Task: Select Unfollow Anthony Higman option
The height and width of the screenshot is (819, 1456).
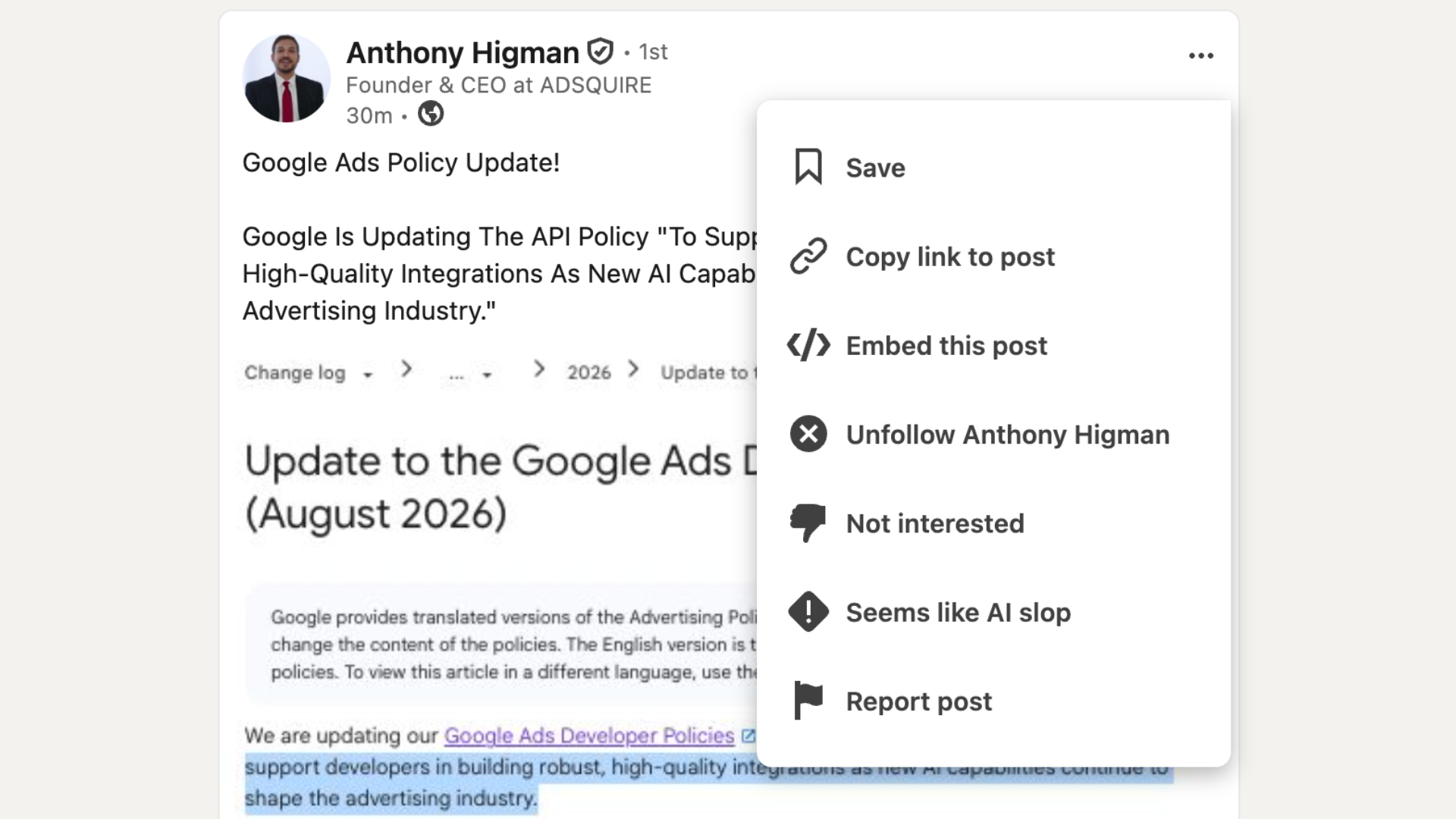Action: coord(1008,435)
